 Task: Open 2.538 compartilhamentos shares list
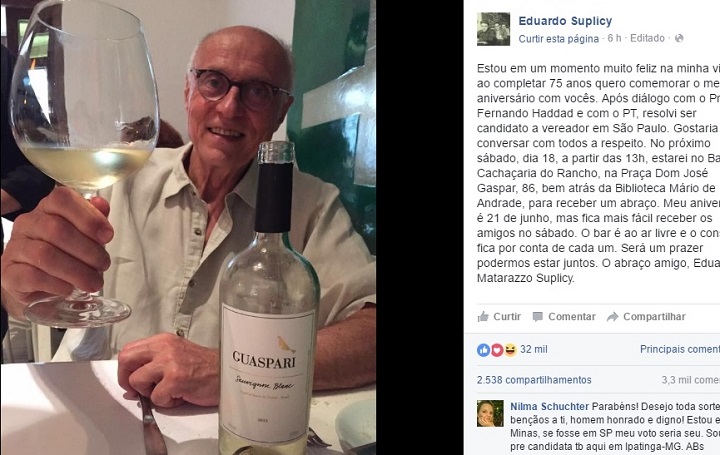point(534,380)
